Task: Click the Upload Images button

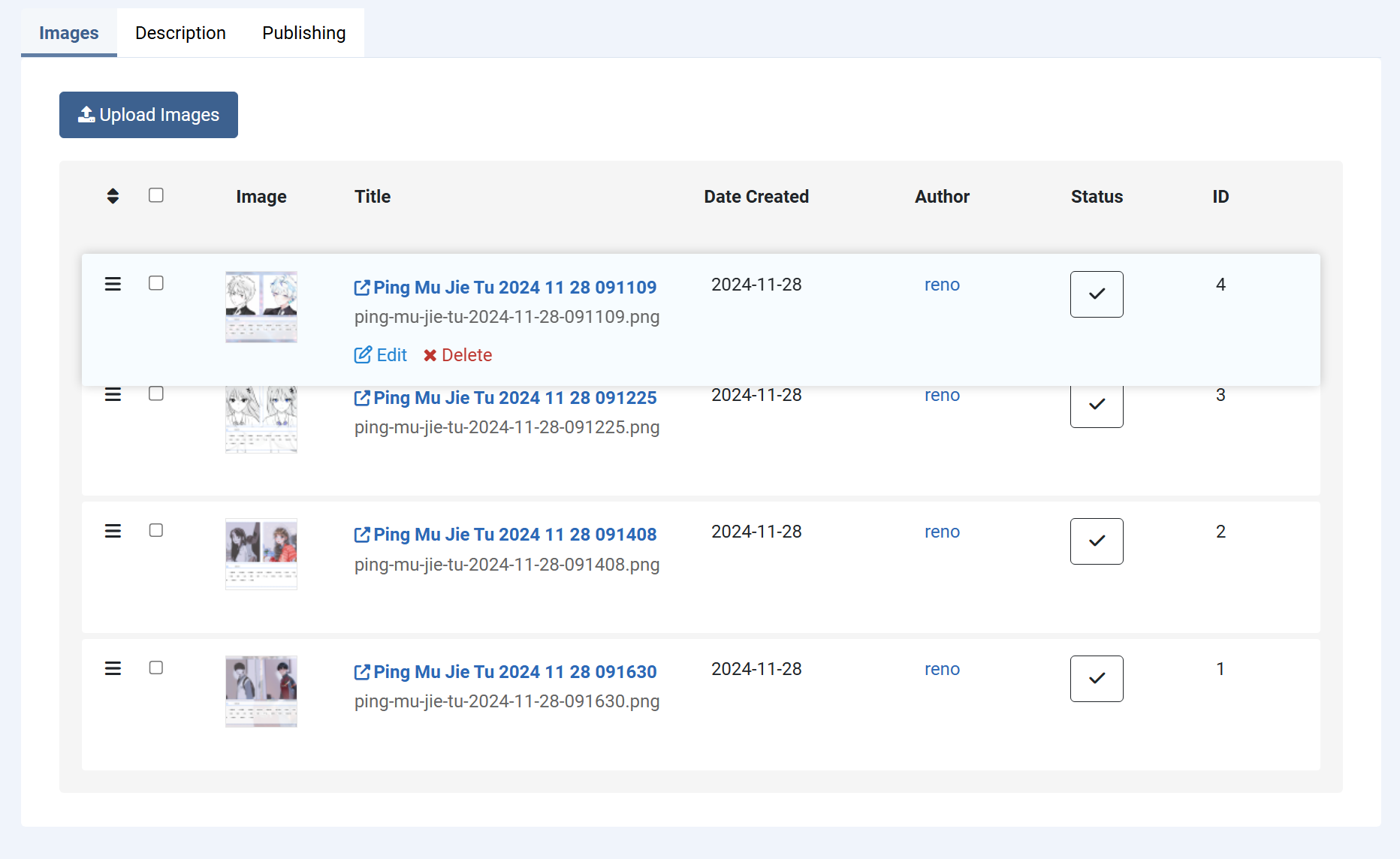Action: (x=149, y=115)
